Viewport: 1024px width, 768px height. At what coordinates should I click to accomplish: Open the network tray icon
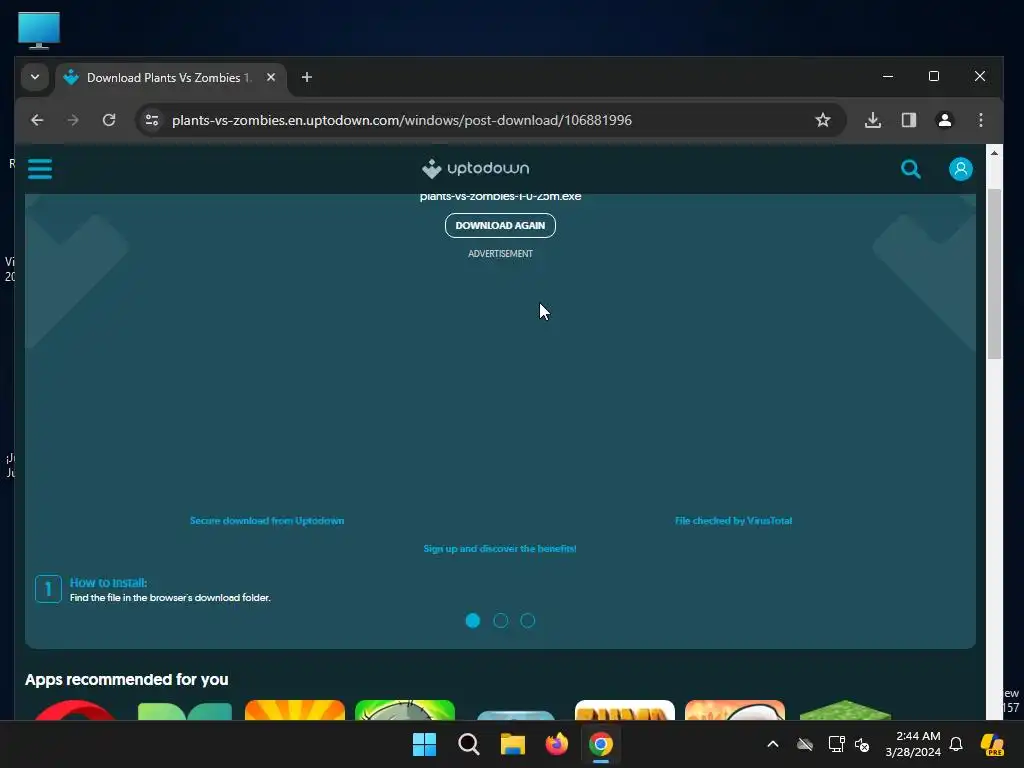[837, 744]
